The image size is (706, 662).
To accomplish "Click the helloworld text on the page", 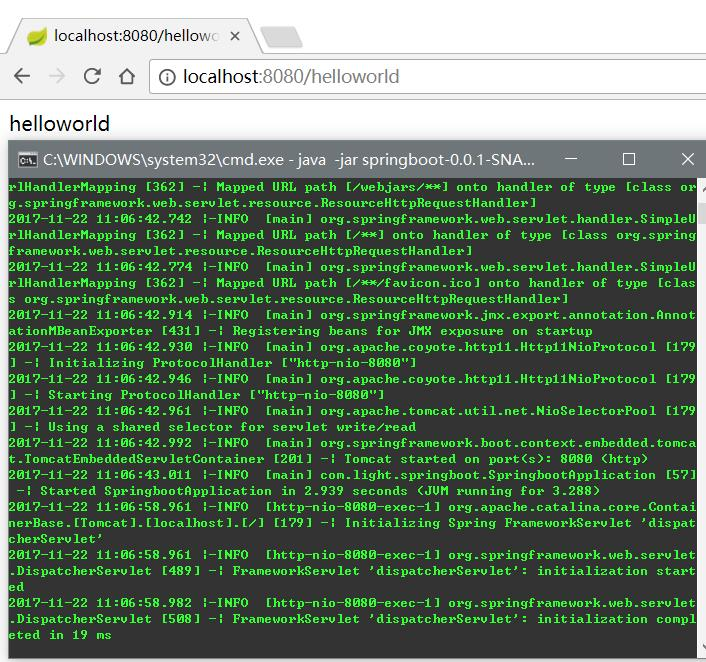I will [x=59, y=124].
